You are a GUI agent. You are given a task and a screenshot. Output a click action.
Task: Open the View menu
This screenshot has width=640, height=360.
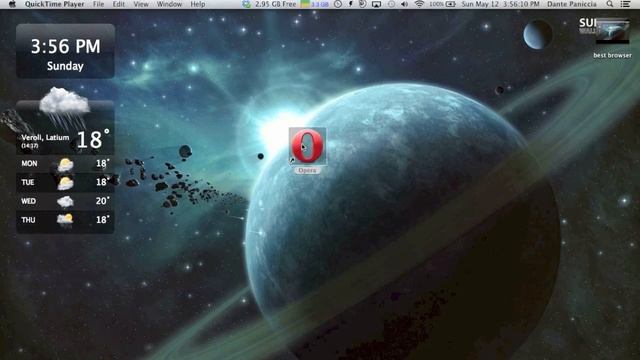pos(141,4)
